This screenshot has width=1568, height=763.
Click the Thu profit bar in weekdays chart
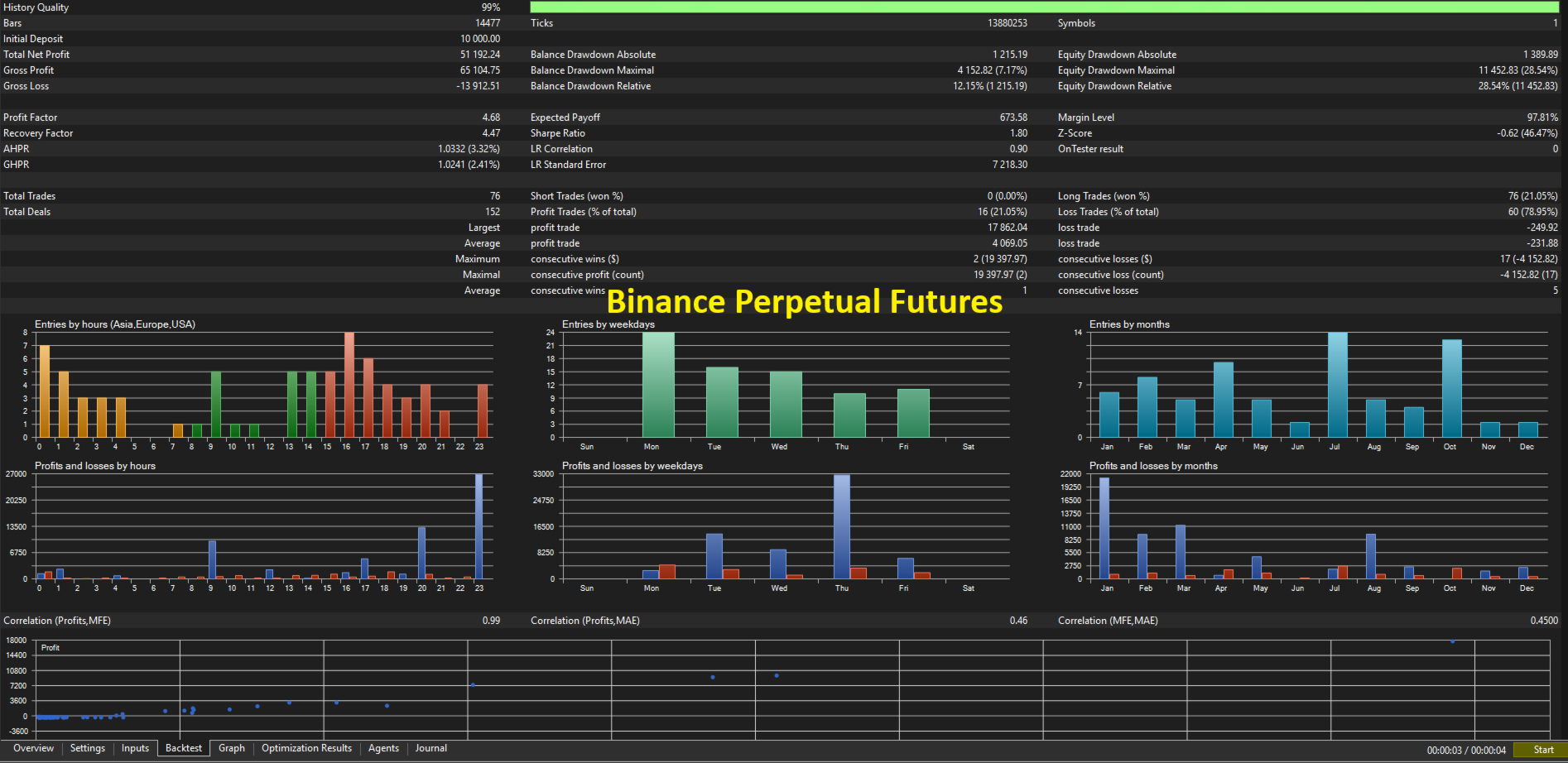pyautogui.click(x=841, y=526)
